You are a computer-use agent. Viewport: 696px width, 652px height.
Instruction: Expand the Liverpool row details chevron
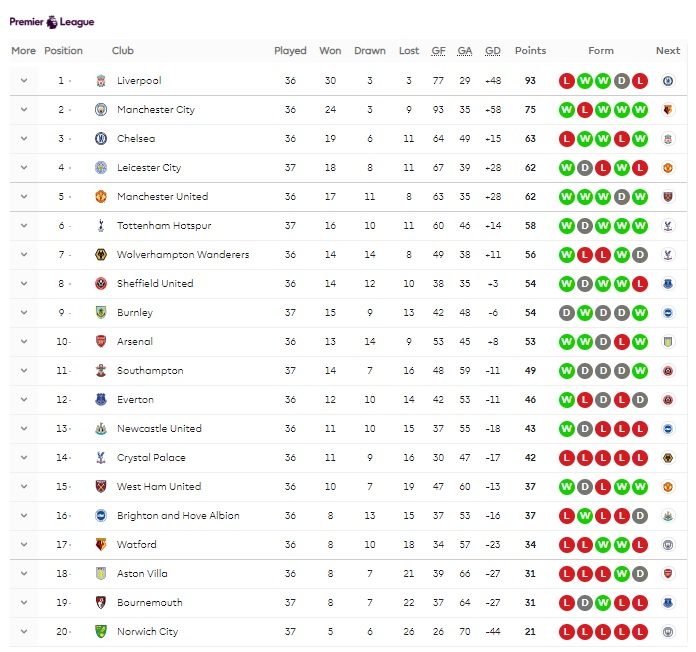coord(24,81)
